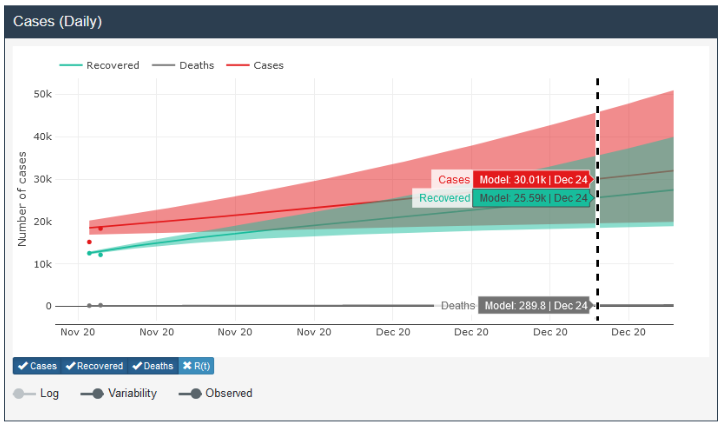Screen dimensions: 722x425
Task: Click the Number of cases axis title
Action: [x=22, y=199]
